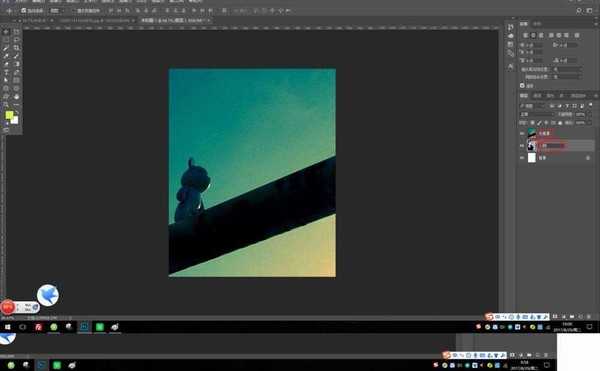Open the Libraries cloud panel icon
This screenshot has height=371, width=600.
[510, 36]
